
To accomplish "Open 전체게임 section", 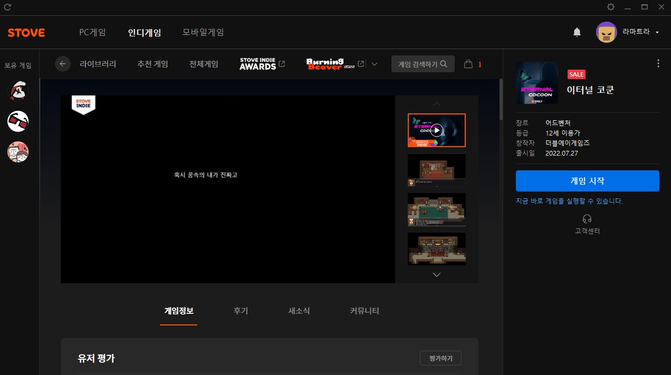I will [204, 64].
